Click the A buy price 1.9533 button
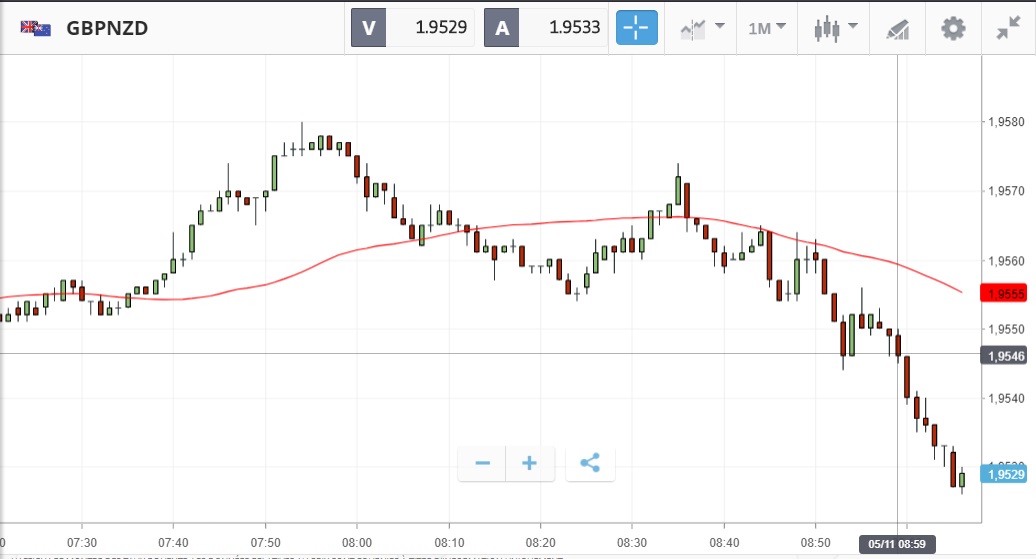The image size is (1036, 559). click(x=546, y=27)
